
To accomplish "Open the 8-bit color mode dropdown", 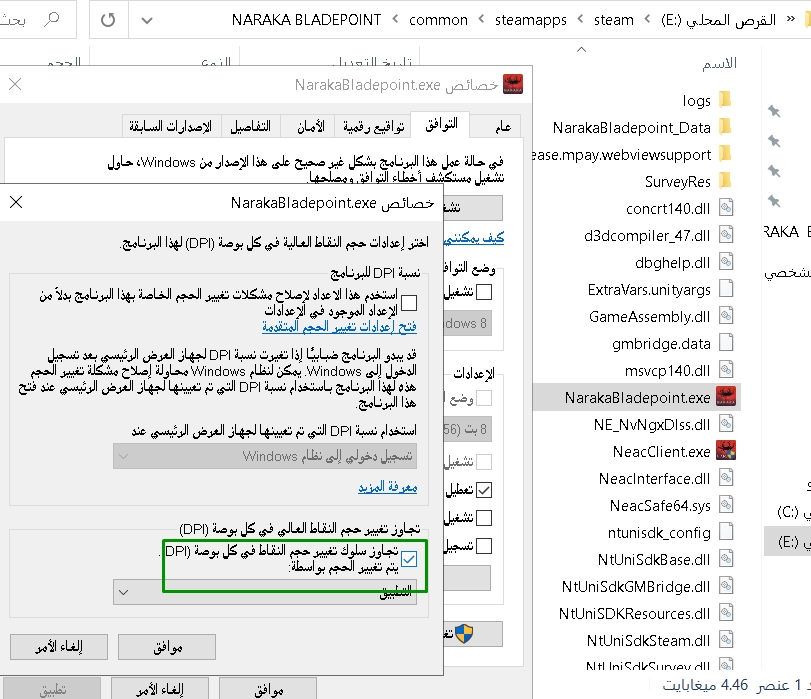I will [x=467, y=429].
